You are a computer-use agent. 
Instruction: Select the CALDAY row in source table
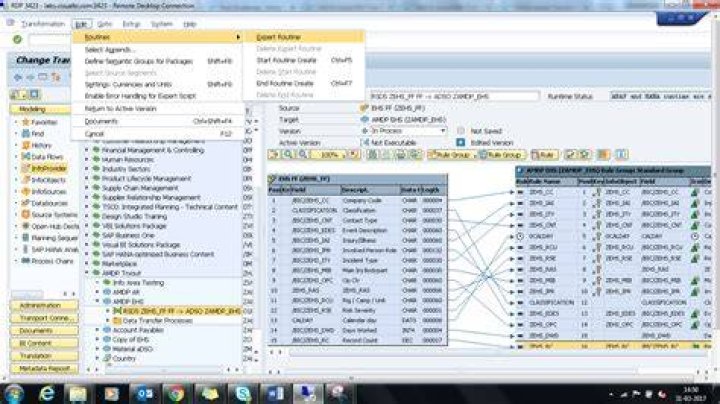357,320
